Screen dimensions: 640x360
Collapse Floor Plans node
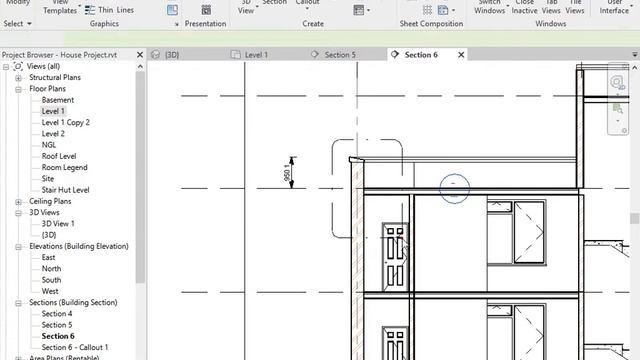pyautogui.click(x=18, y=89)
